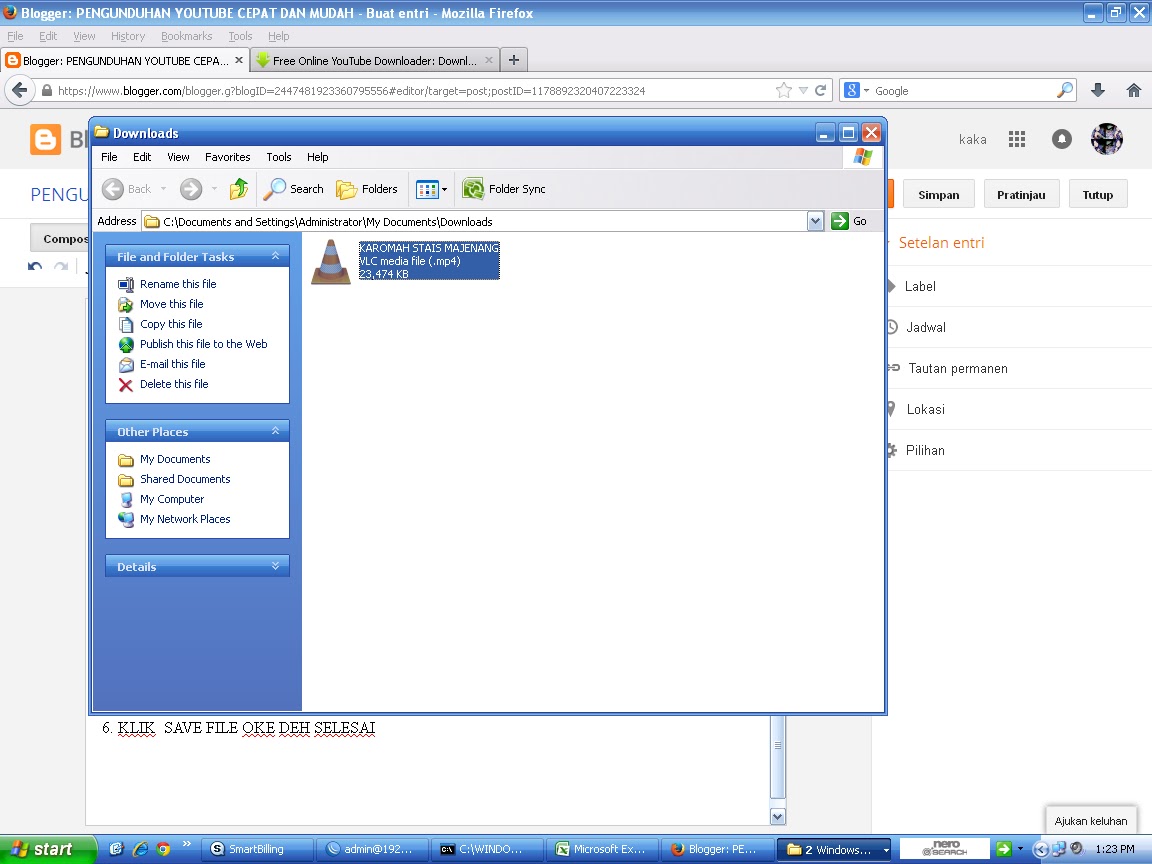
Task: Click the Firefox search magnifier icon
Action: pos(1065,90)
